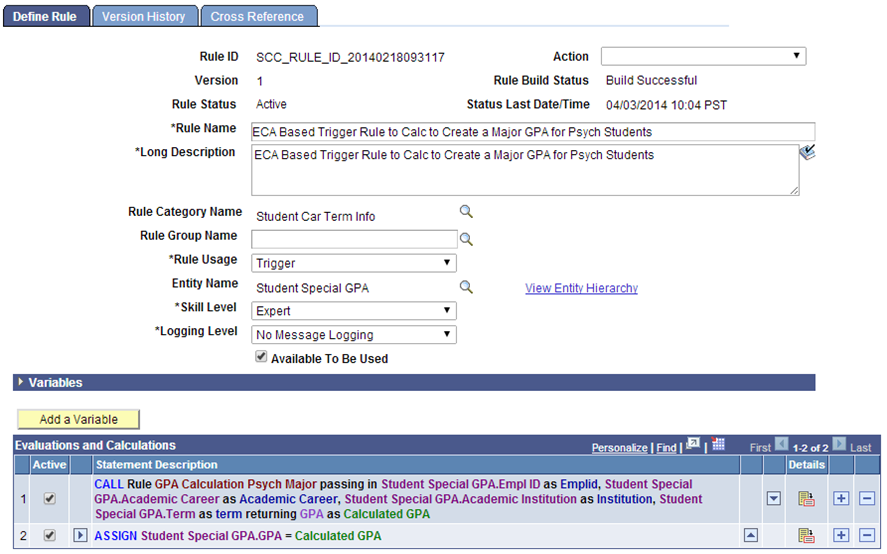Look up Rule Group Name with magnifier
Viewport: 887px width, 554px height.
point(466,239)
